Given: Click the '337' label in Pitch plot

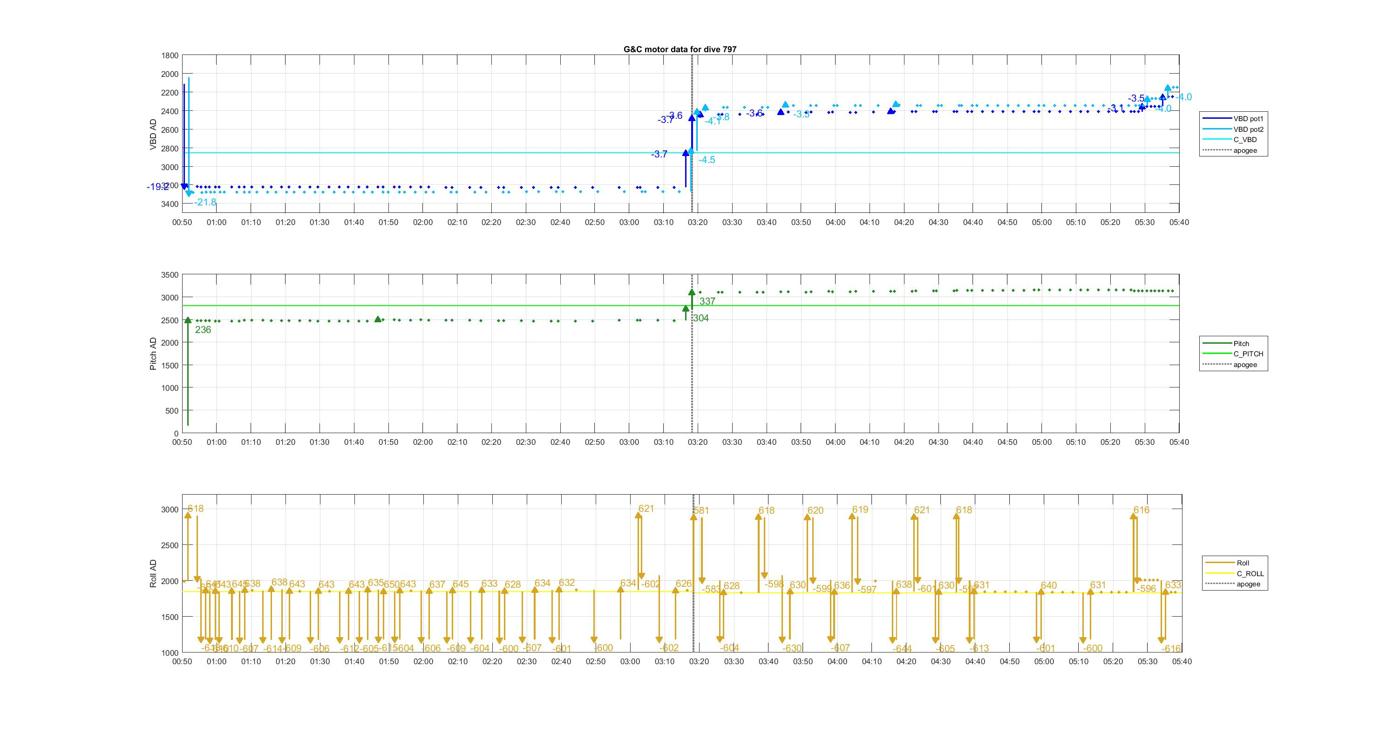Looking at the screenshot, I should (707, 301).
